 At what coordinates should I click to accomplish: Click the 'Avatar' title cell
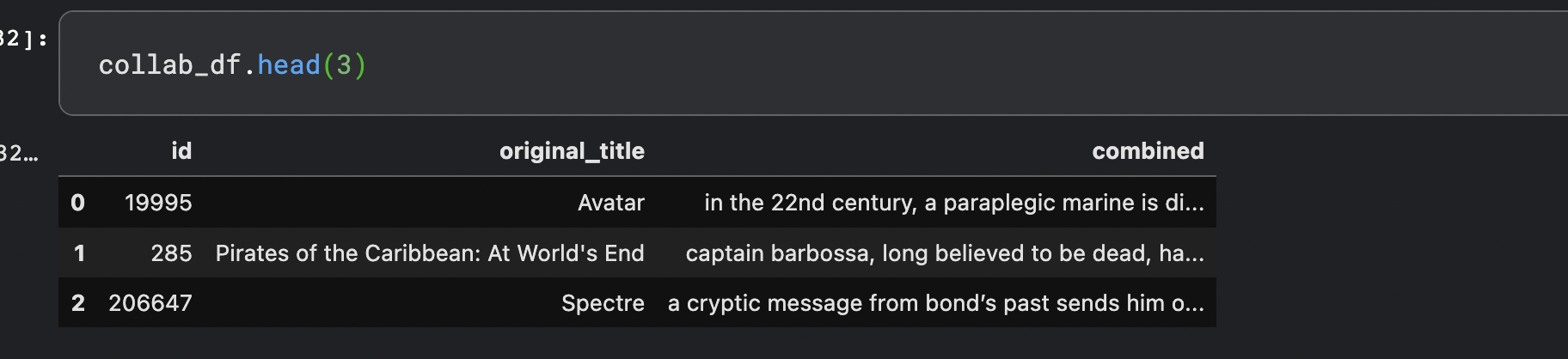click(611, 203)
